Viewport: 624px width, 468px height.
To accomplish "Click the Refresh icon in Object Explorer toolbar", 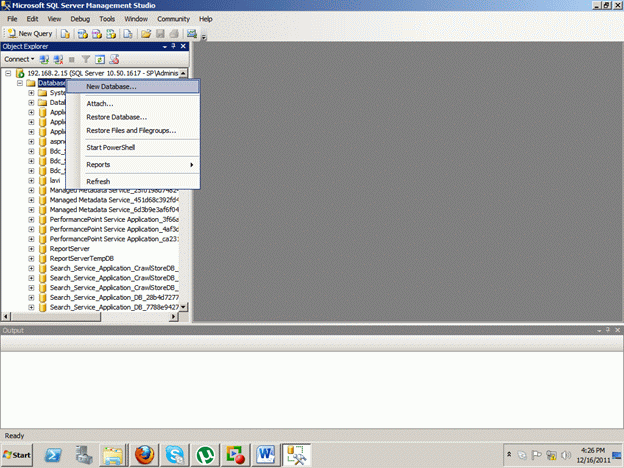I will (x=100, y=59).
